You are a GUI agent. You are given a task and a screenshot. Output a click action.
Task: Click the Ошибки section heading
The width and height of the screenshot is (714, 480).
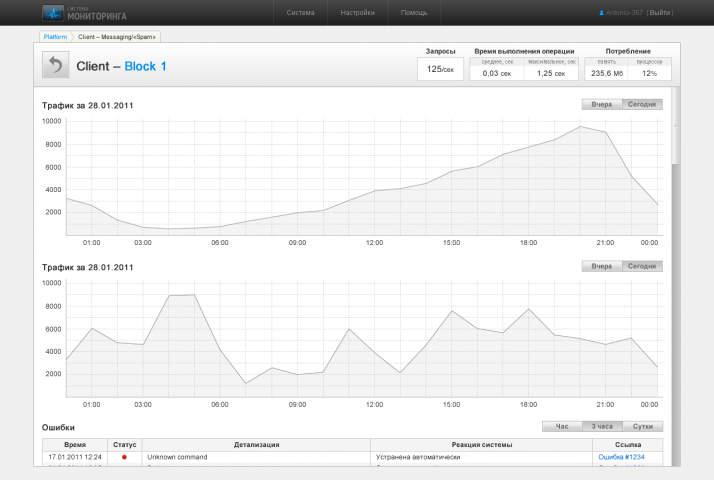(58, 428)
